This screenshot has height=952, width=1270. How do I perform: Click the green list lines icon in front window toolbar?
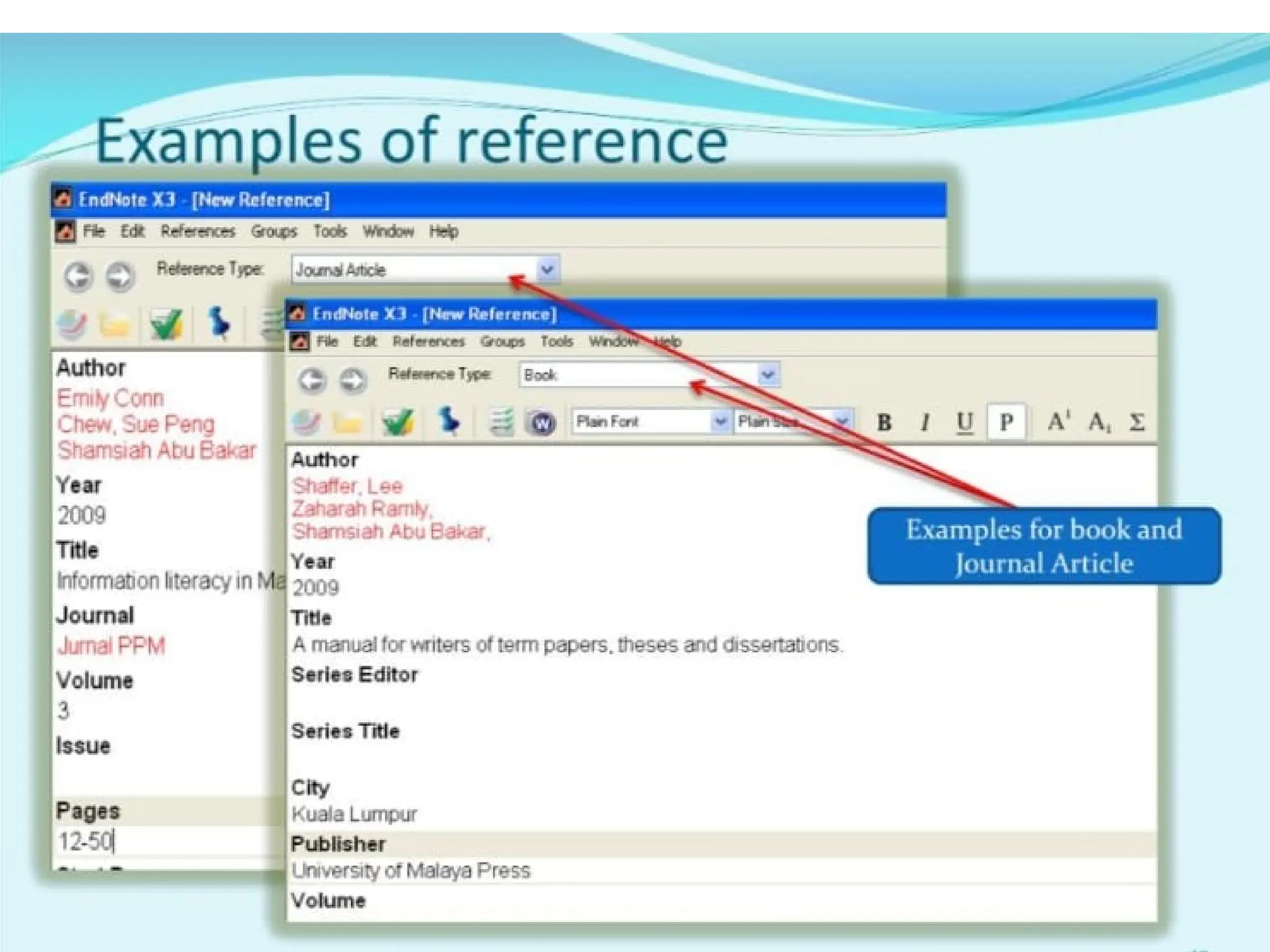tap(501, 422)
